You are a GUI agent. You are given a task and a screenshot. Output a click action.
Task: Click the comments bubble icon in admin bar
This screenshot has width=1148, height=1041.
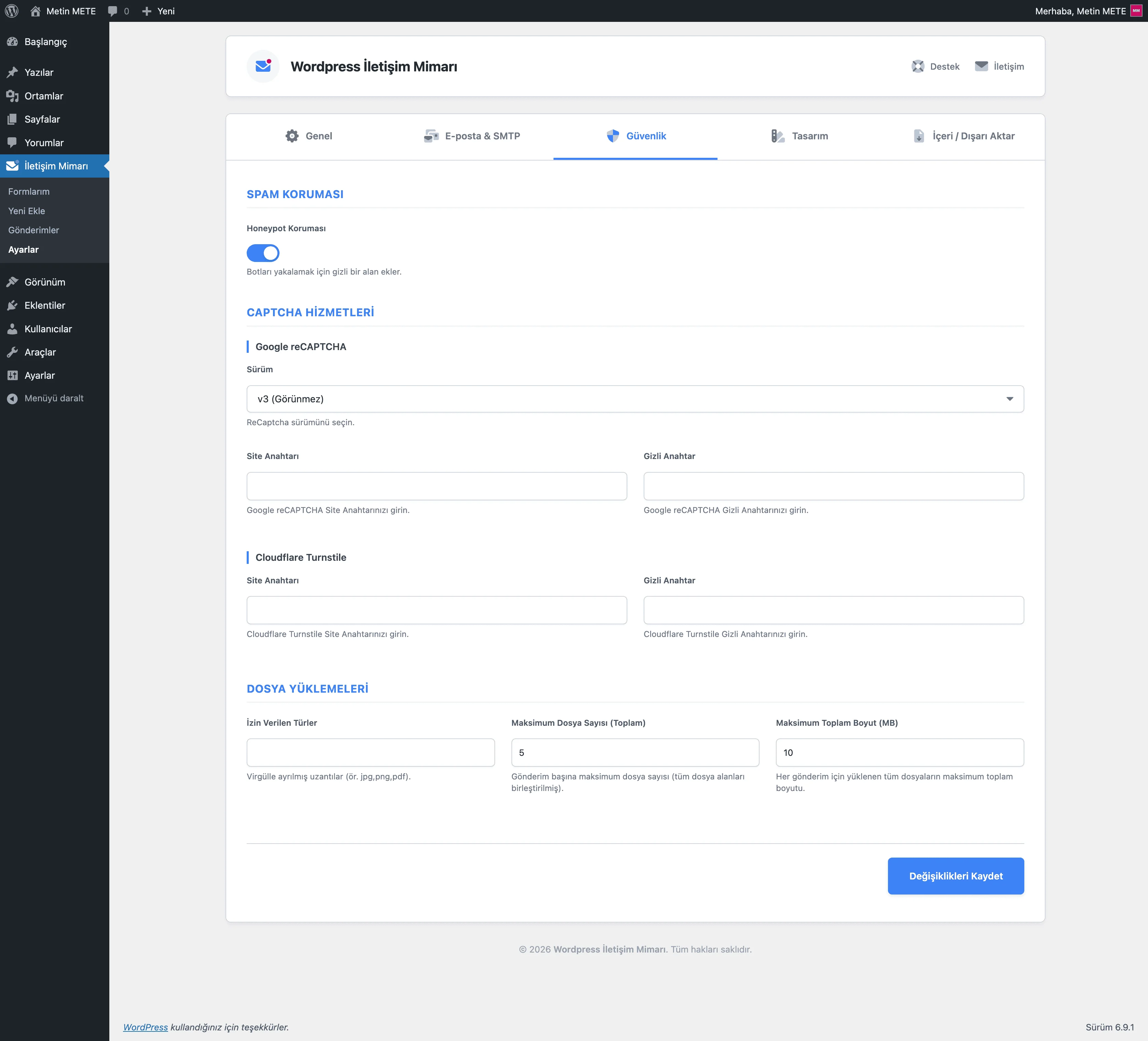[x=113, y=11]
